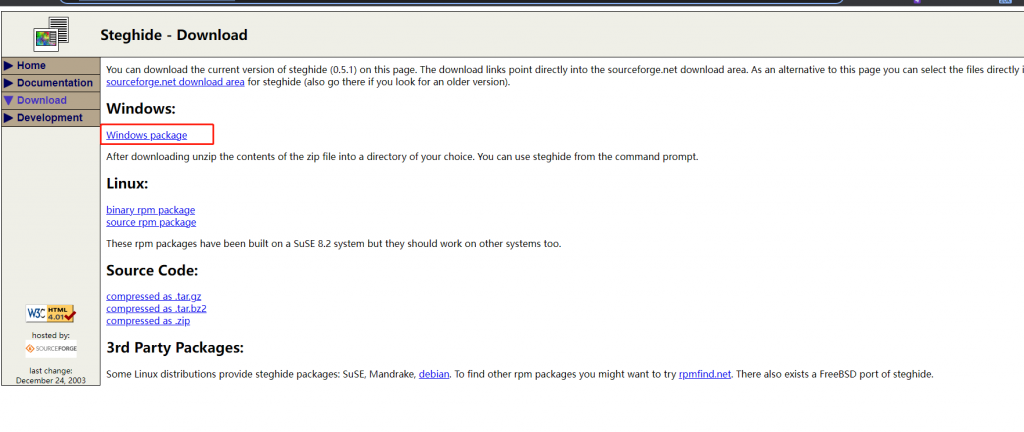This screenshot has height=432, width=1024.
Task: Go to the Home page
Action: click(x=31, y=66)
